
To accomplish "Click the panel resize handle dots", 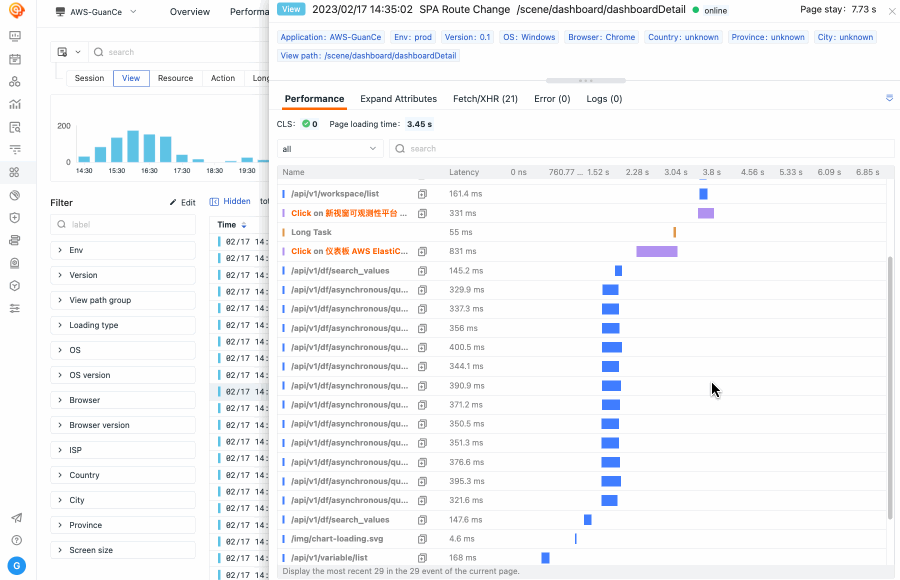I will [x=585, y=80].
